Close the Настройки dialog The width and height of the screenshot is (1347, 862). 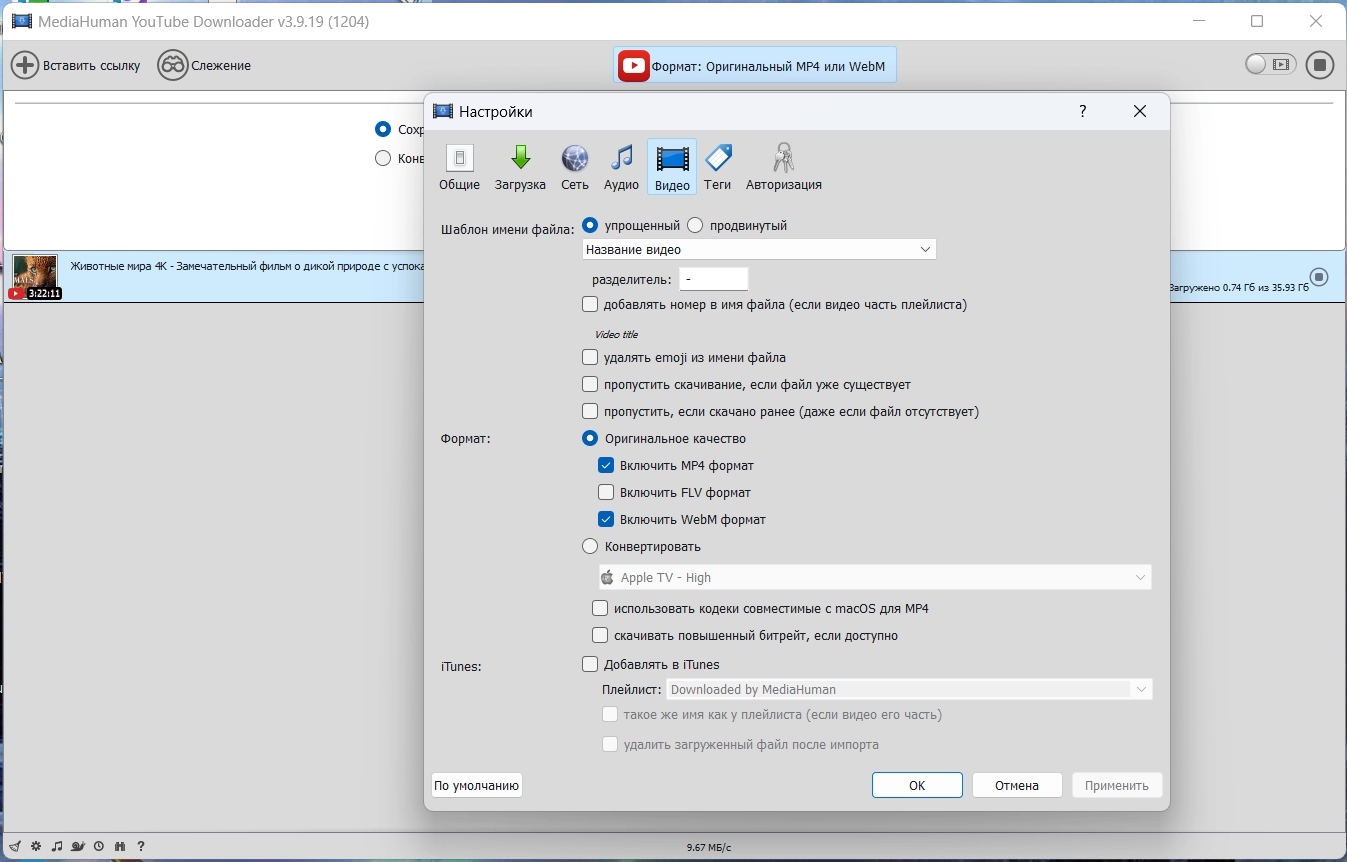(x=1140, y=112)
